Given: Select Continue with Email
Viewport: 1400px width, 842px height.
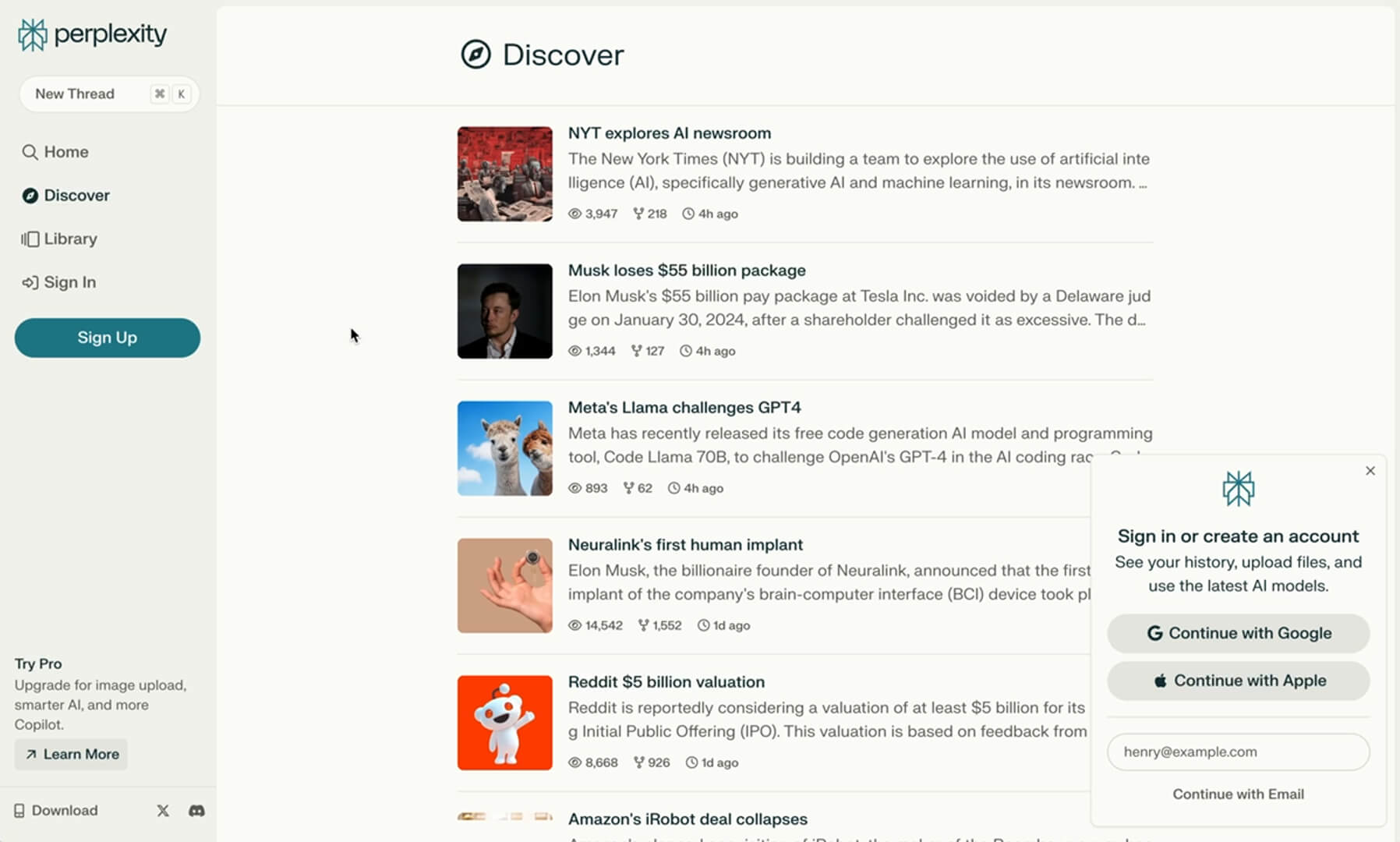Looking at the screenshot, I should pyautogui.click(x=1238, y=794).
